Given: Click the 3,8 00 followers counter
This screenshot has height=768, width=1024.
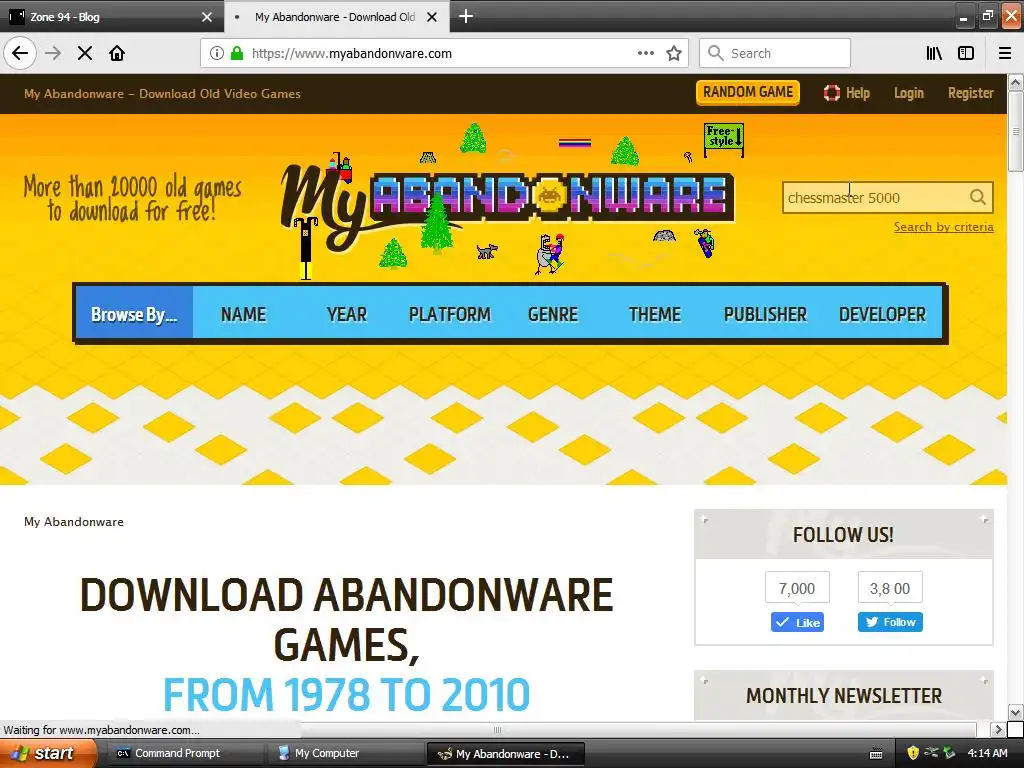Looking at the screenshot, I should [890, 588].
